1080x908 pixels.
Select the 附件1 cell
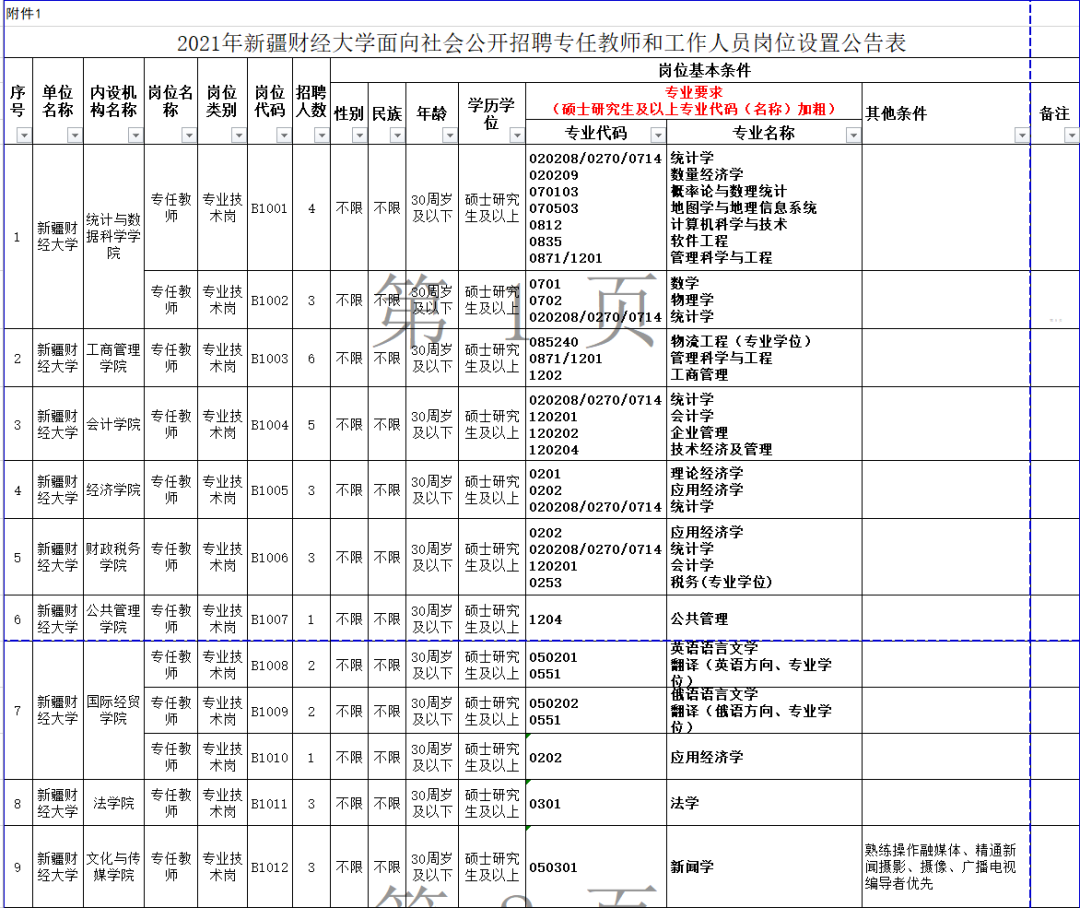[x=24, y=14]
